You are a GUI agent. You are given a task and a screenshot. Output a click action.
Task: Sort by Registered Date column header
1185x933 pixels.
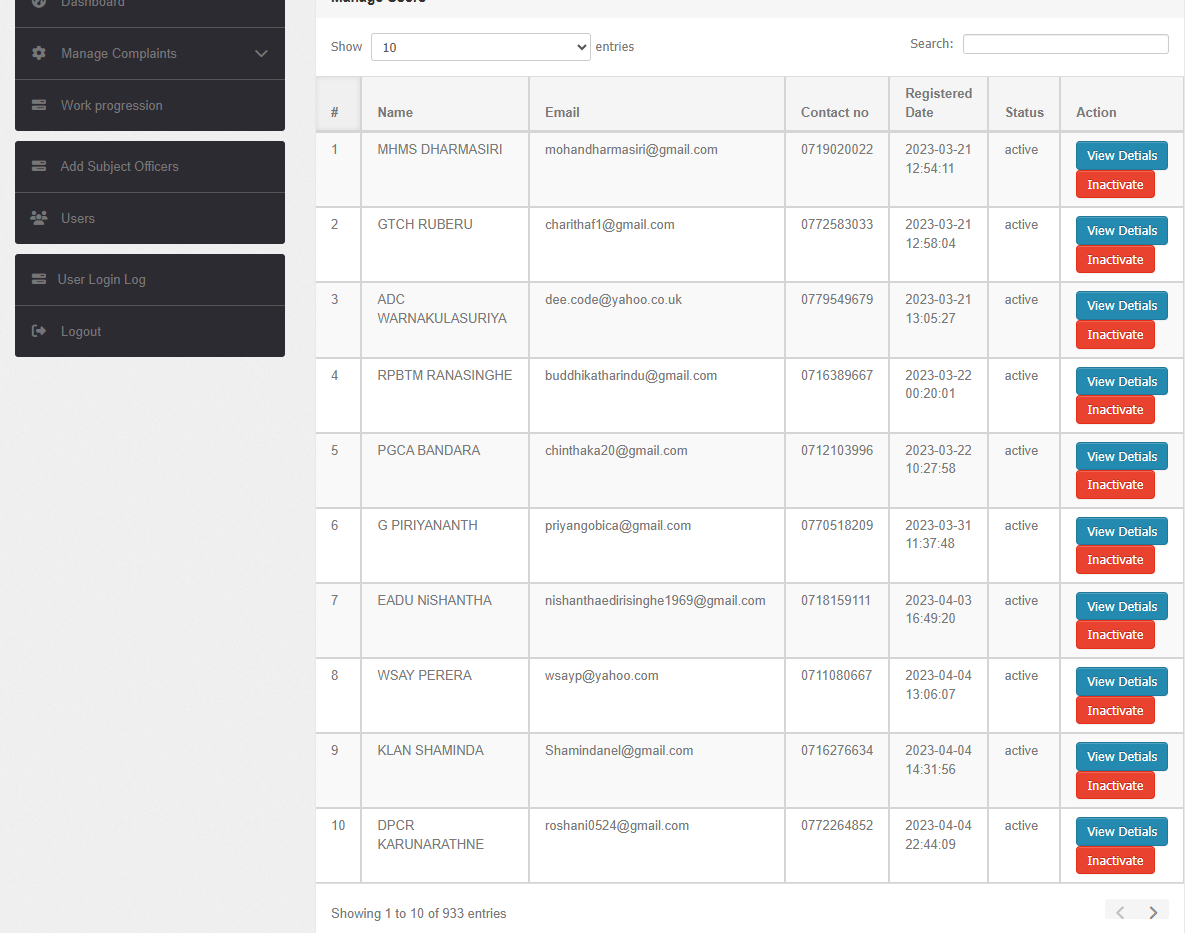938,103
